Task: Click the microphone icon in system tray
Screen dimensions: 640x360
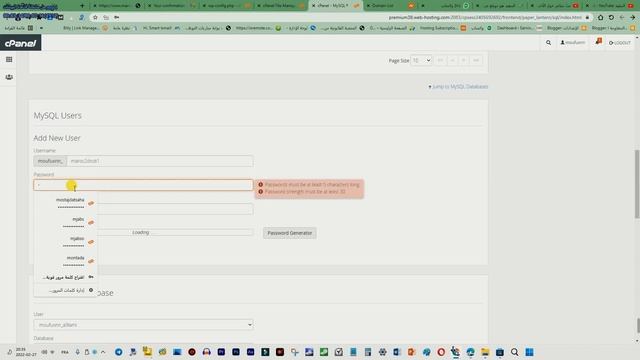Action: tap(78, 352)
